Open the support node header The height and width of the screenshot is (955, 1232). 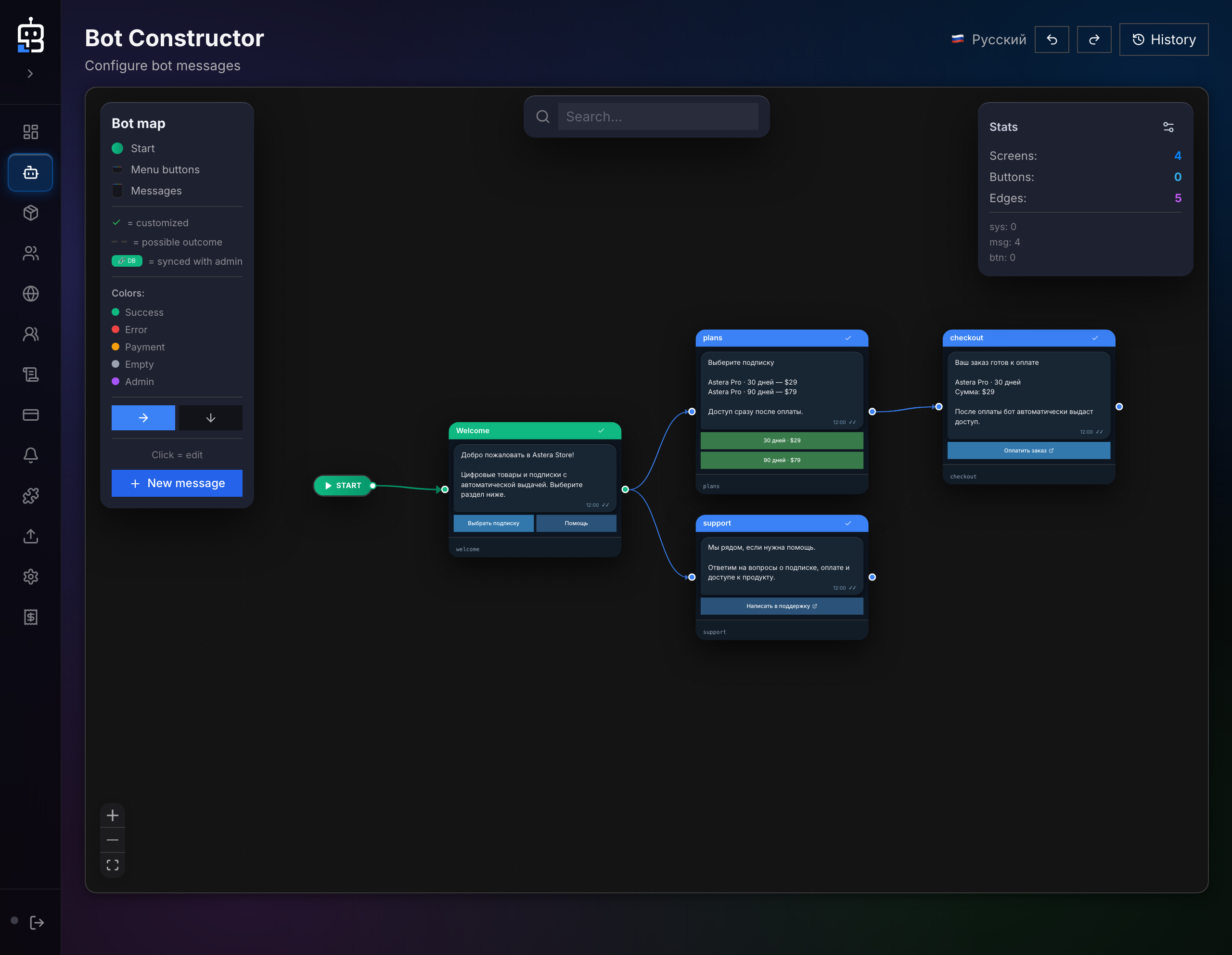(x=782, y=524)
